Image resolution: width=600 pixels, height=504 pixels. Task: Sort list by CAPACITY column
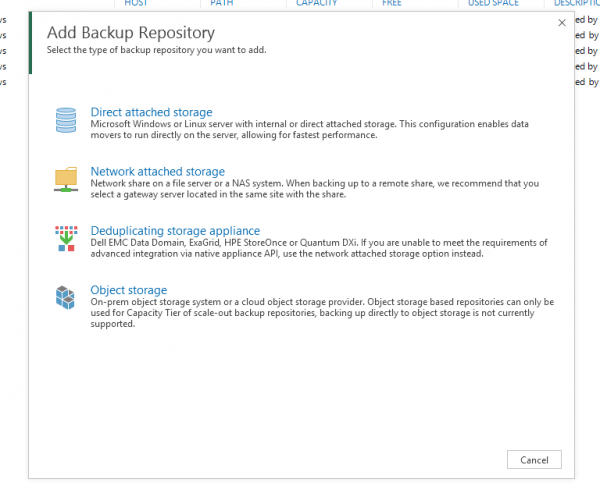[x=316, y=4]
